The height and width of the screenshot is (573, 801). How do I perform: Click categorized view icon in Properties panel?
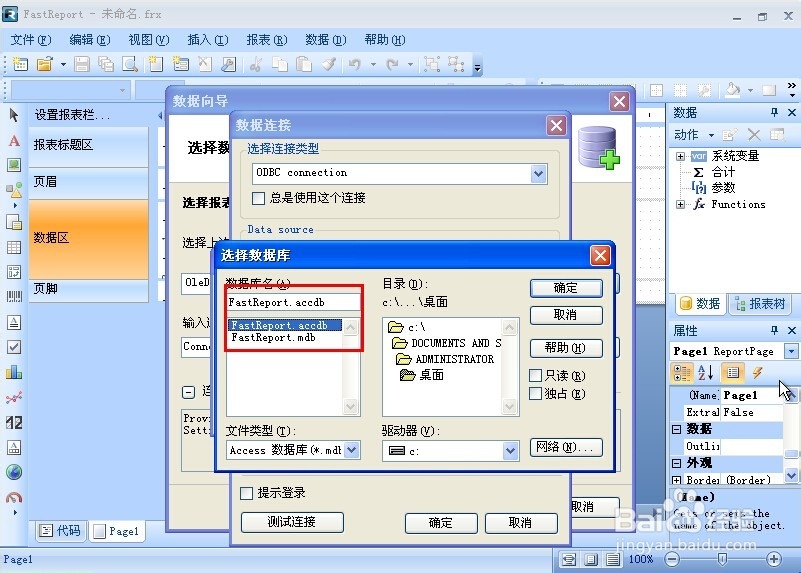(682, 373)
